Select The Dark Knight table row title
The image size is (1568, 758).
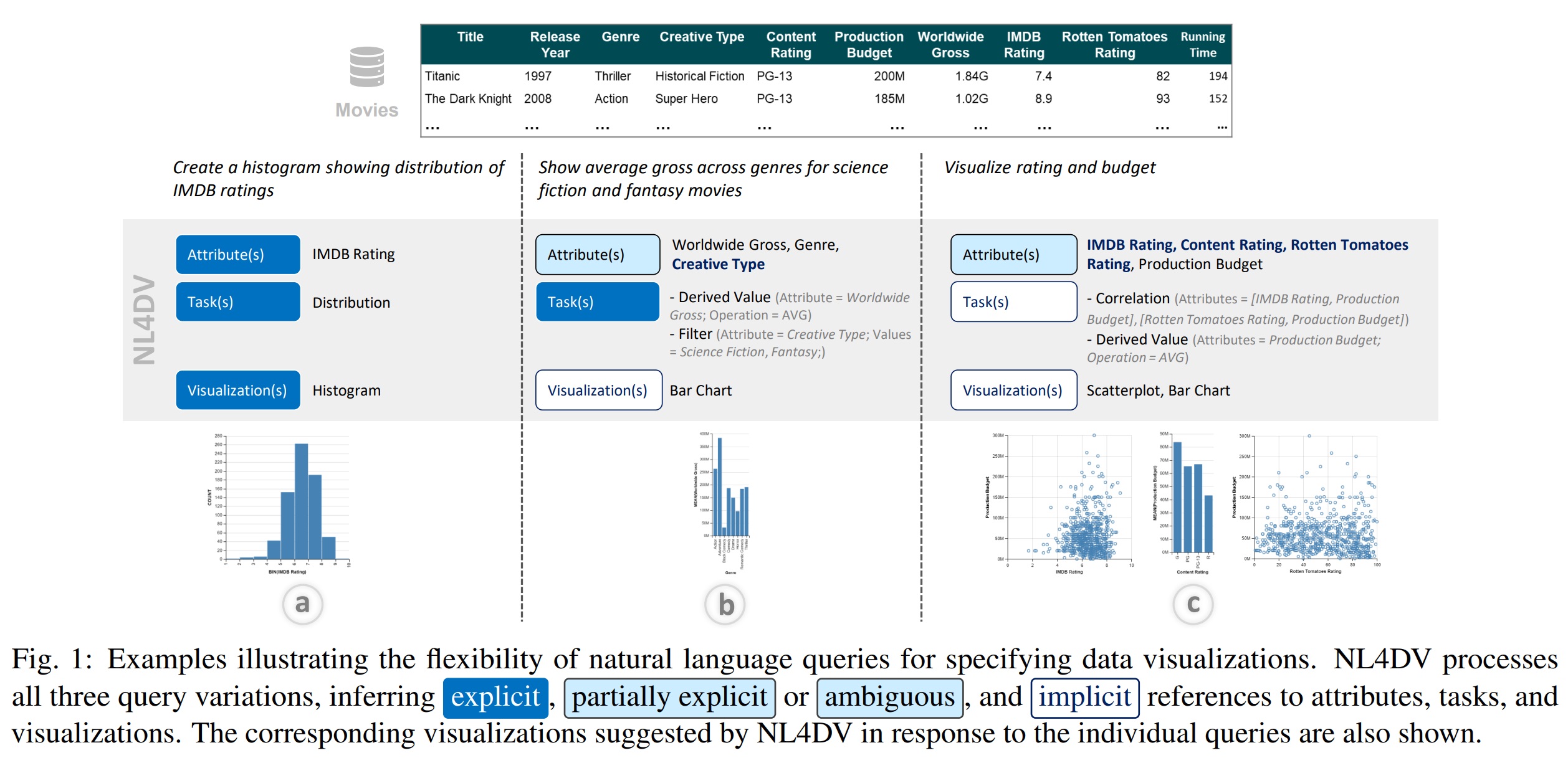tap(468, 98)
